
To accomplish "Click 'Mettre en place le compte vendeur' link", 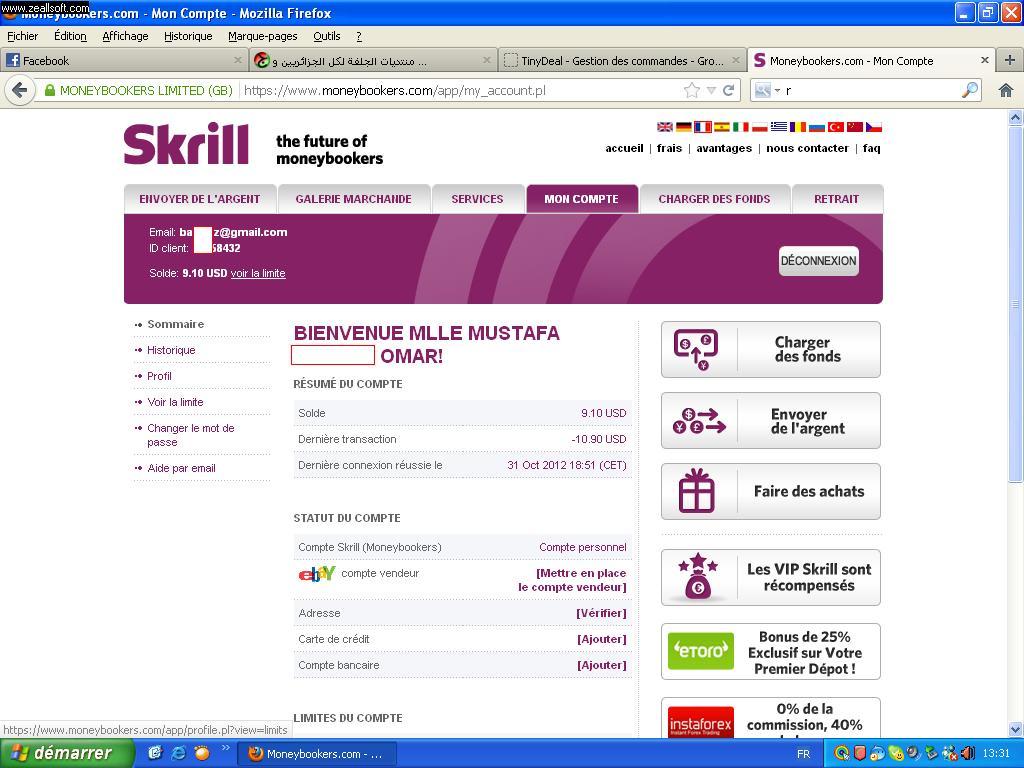I will pyautogui.click(x=572, y=580).
